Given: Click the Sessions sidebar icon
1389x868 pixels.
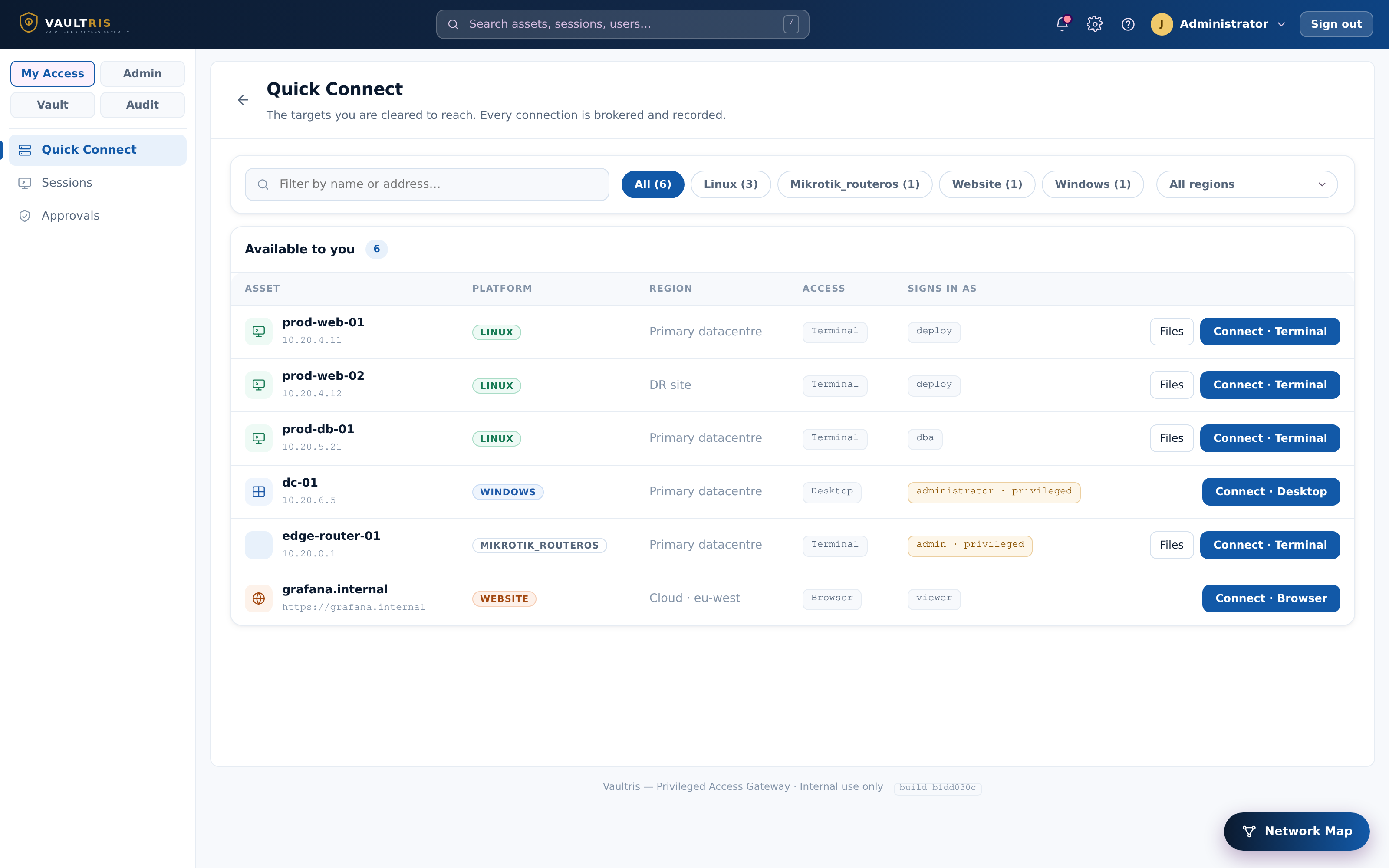Looking at the screenshot, I should [25, 183].
